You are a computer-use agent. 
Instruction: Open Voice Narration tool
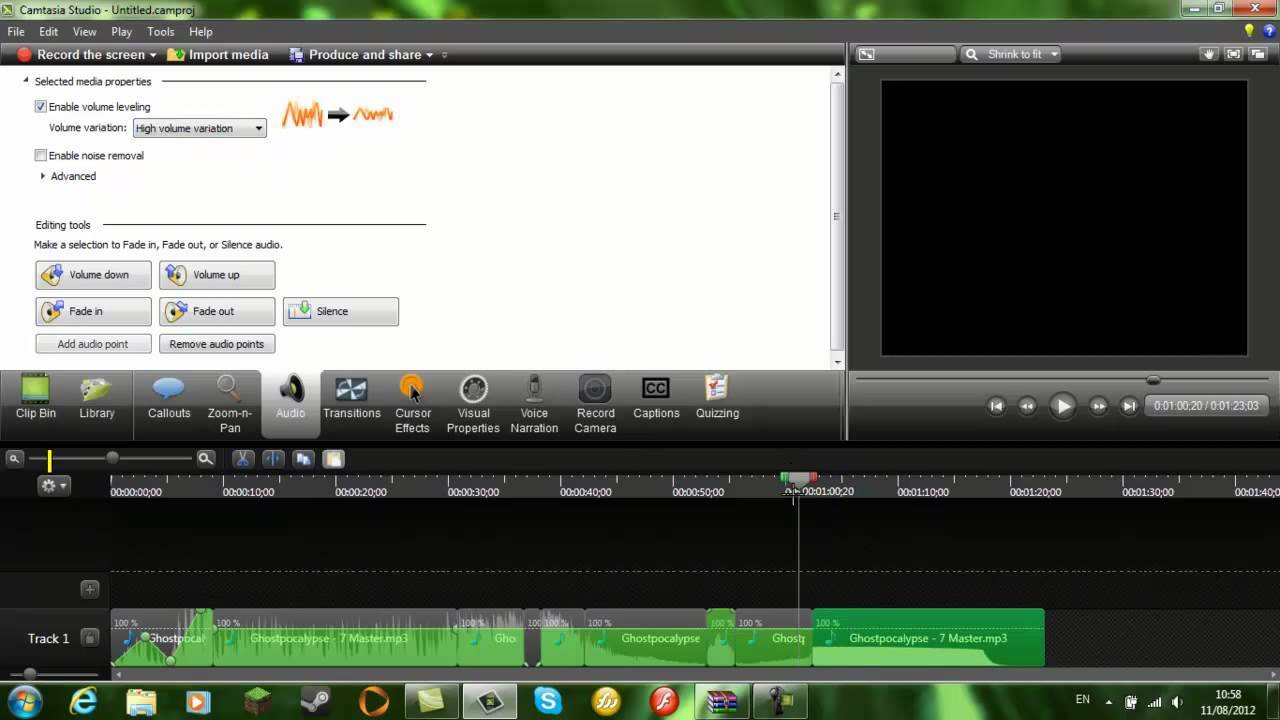534,404
